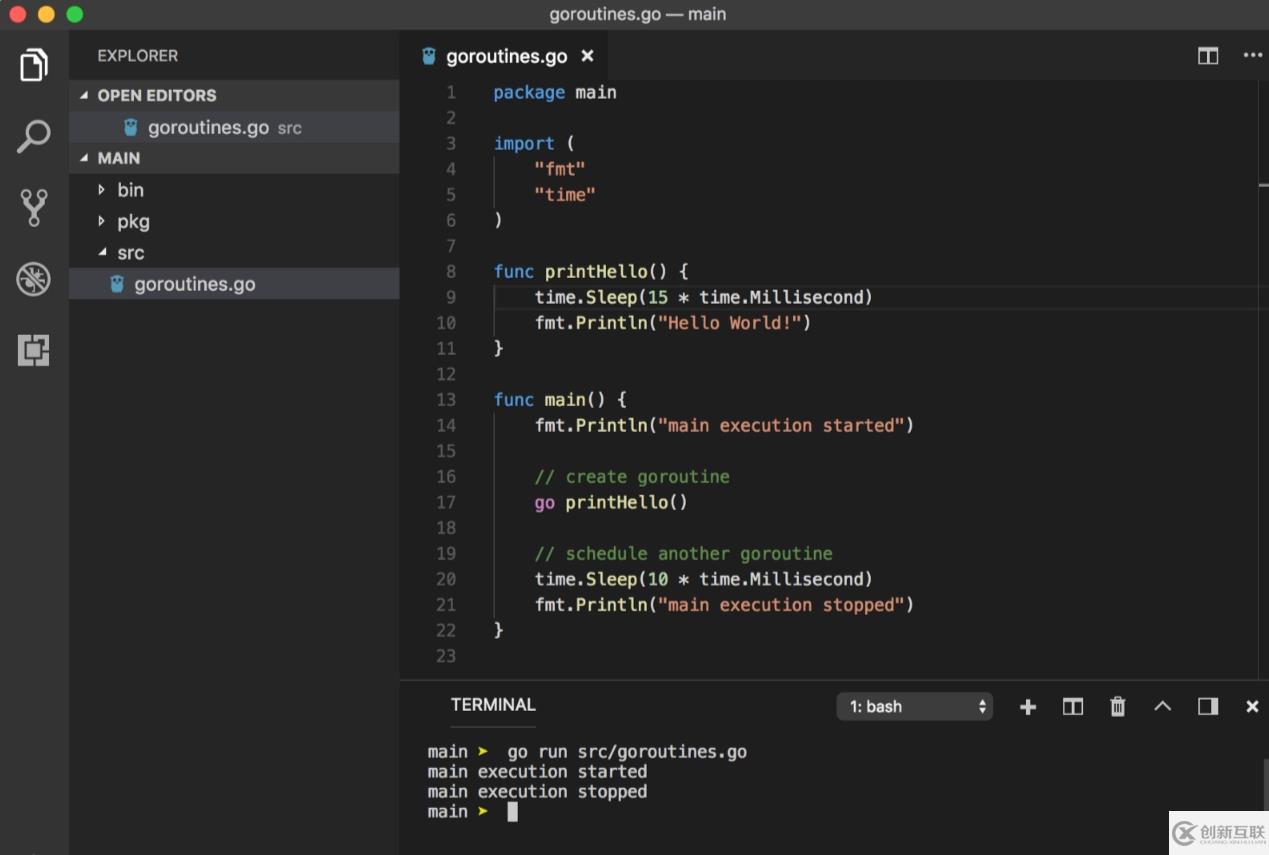Image resolution: width=1269 pixels, height=855 pixels.
Task: Click the Go icon beside goroutines.go in the Open Editors list
Action: coord(130,127)
